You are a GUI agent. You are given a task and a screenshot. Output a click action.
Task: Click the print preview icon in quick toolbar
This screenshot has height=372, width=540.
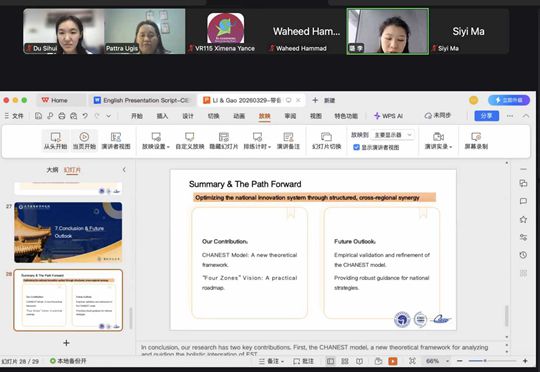(73, 116)
